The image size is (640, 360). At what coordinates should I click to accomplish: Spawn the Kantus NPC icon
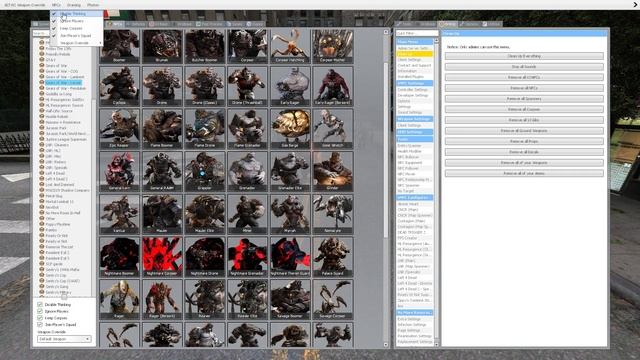[120, 214]
